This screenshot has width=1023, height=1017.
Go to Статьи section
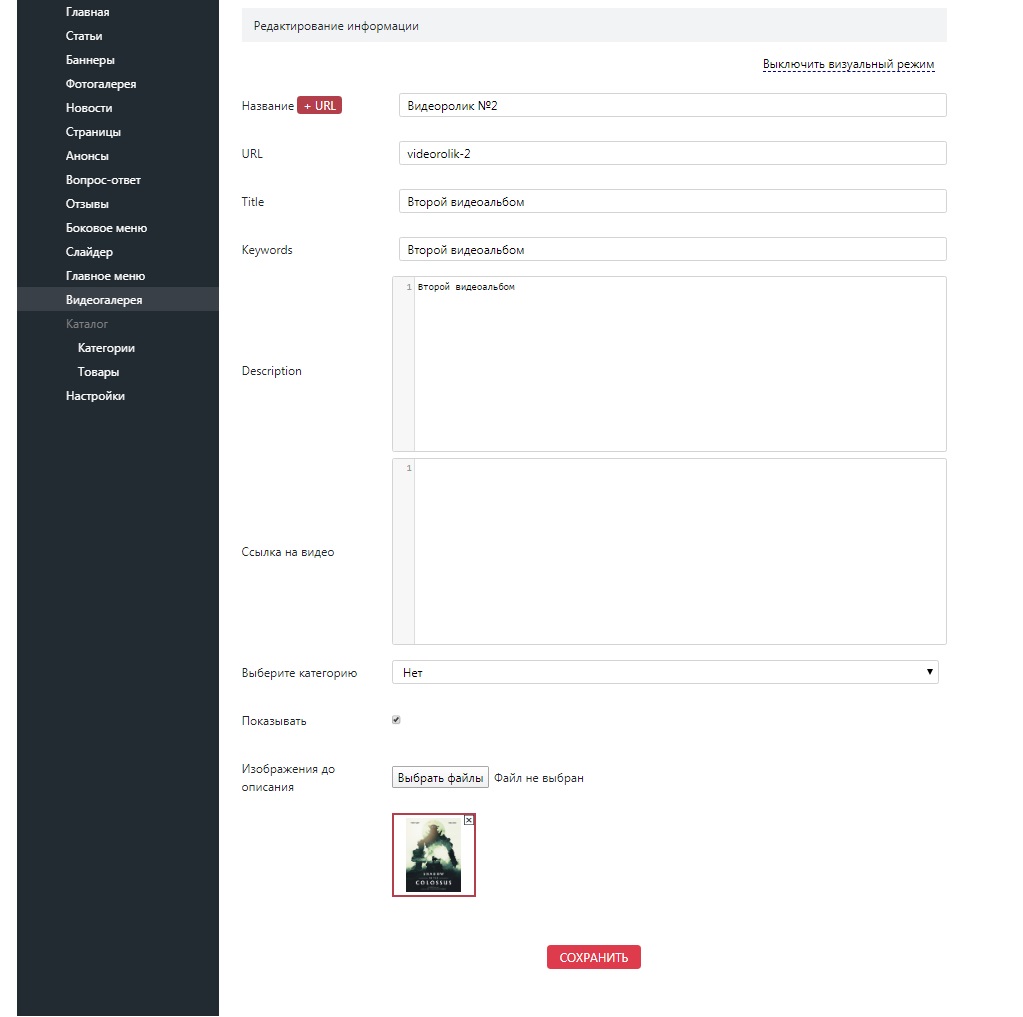point(84,36)
